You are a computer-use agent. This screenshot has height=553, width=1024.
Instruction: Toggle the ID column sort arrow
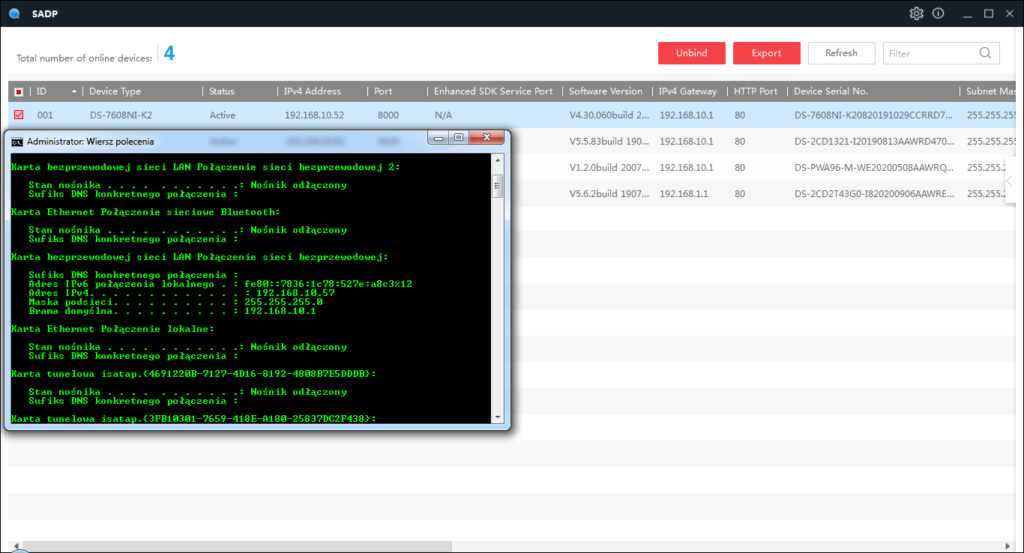75,91
